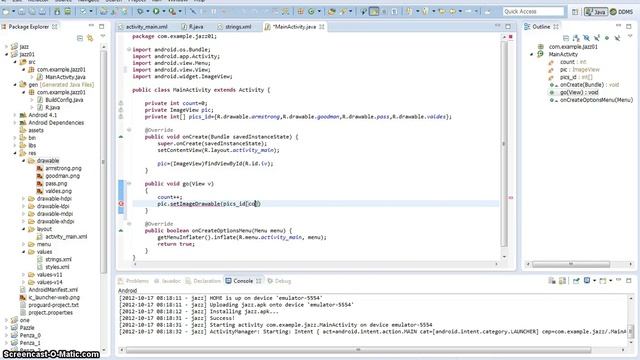Toggle Hide Static Members in Outline
The image size is (640, 360).
[596, 38]
